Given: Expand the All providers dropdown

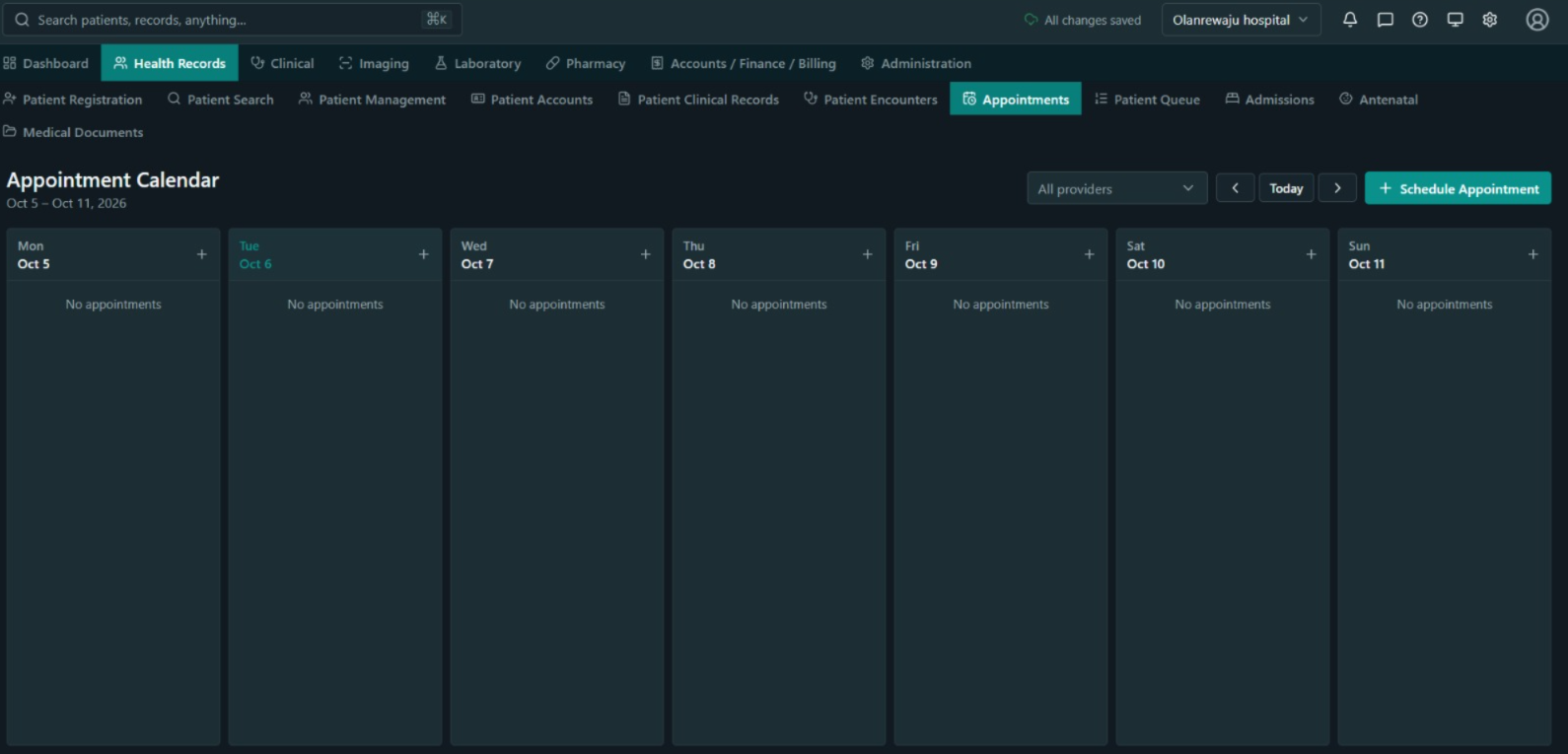Looking at the screenshot, I should (1116, 188).
